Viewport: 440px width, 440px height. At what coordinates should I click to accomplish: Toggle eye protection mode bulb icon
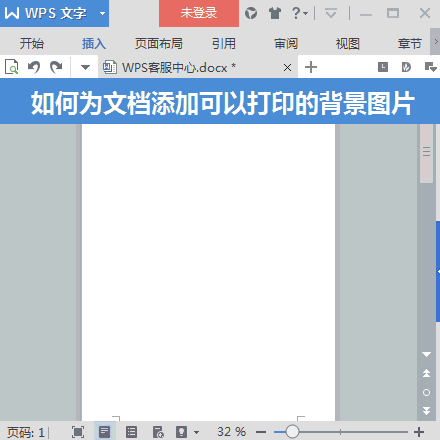(181, 432)
